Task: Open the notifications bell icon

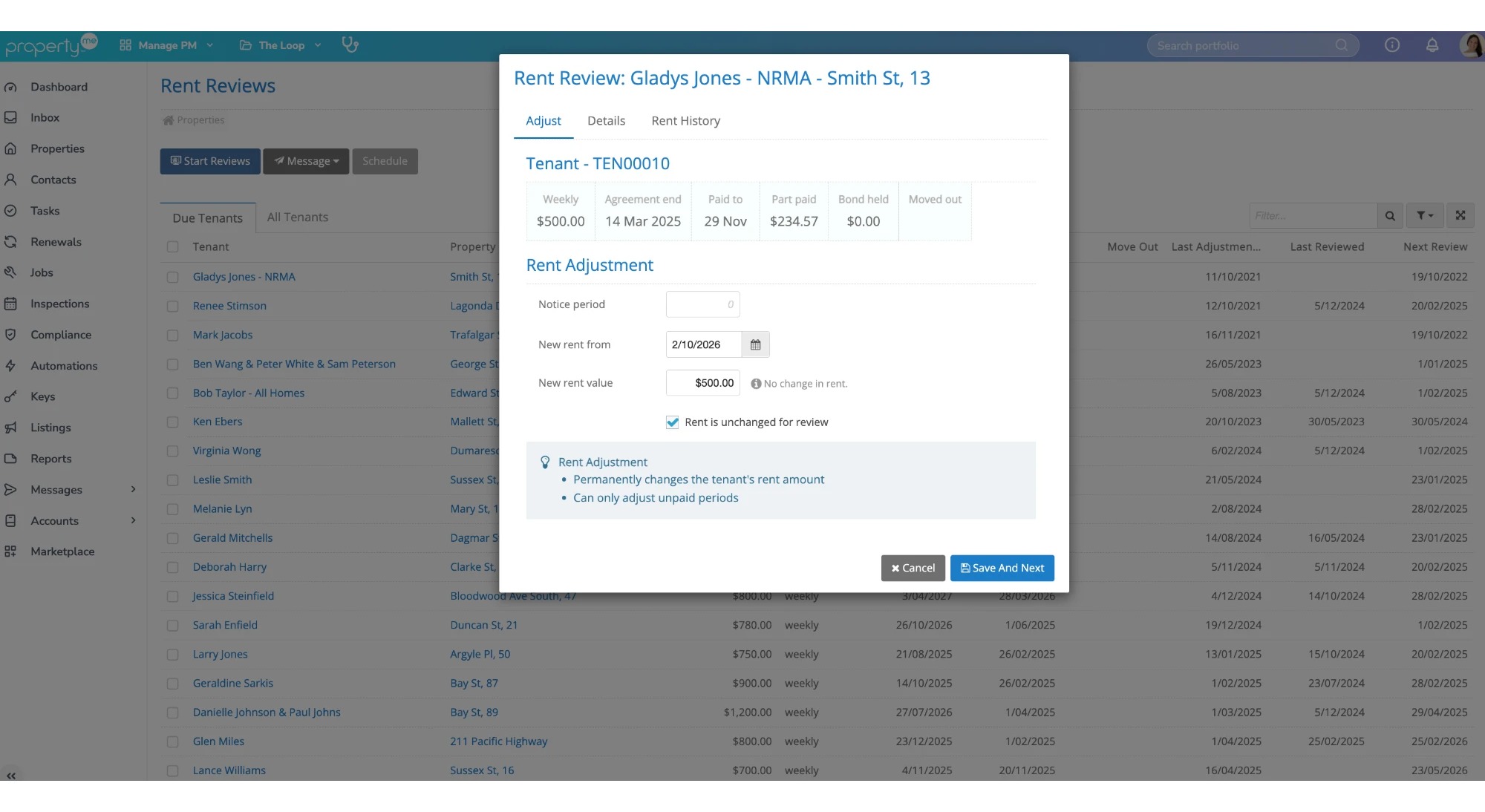Action: click(x=1432, y=45)
